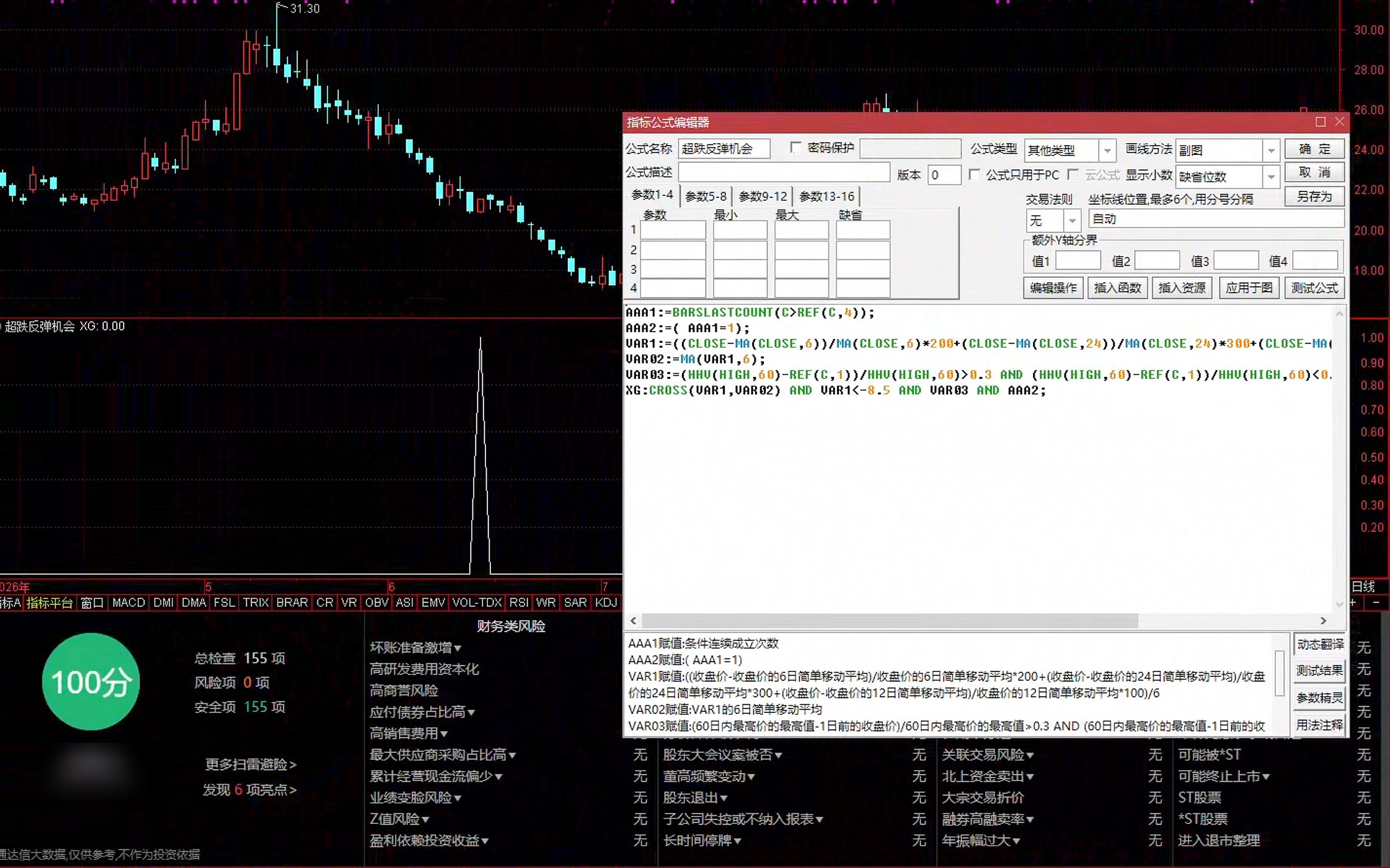This screenshot has height=868, width=1390.
Task: Switch indicator to MACD
Action: 128,603
